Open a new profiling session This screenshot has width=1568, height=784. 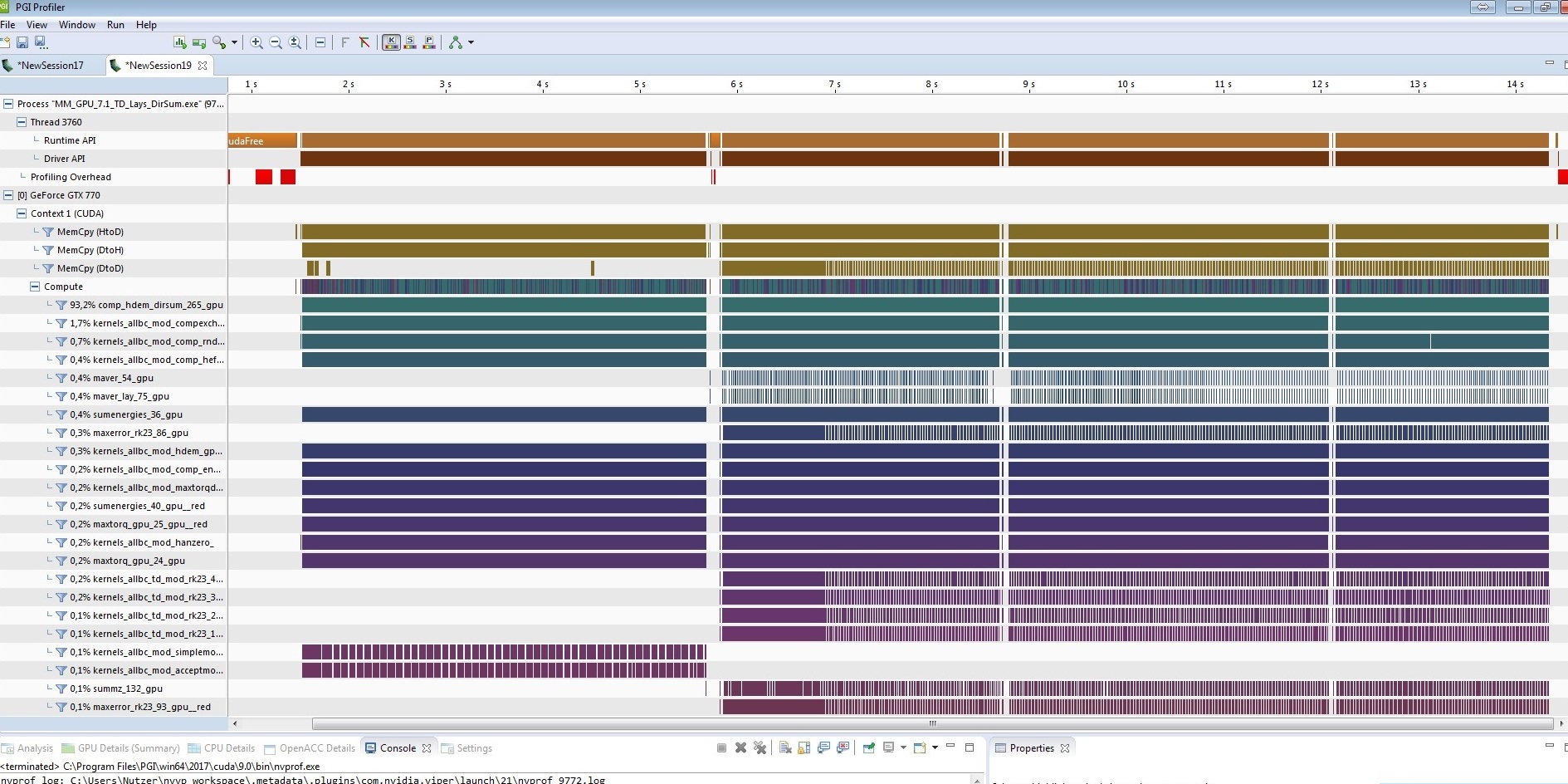[7, 42]
